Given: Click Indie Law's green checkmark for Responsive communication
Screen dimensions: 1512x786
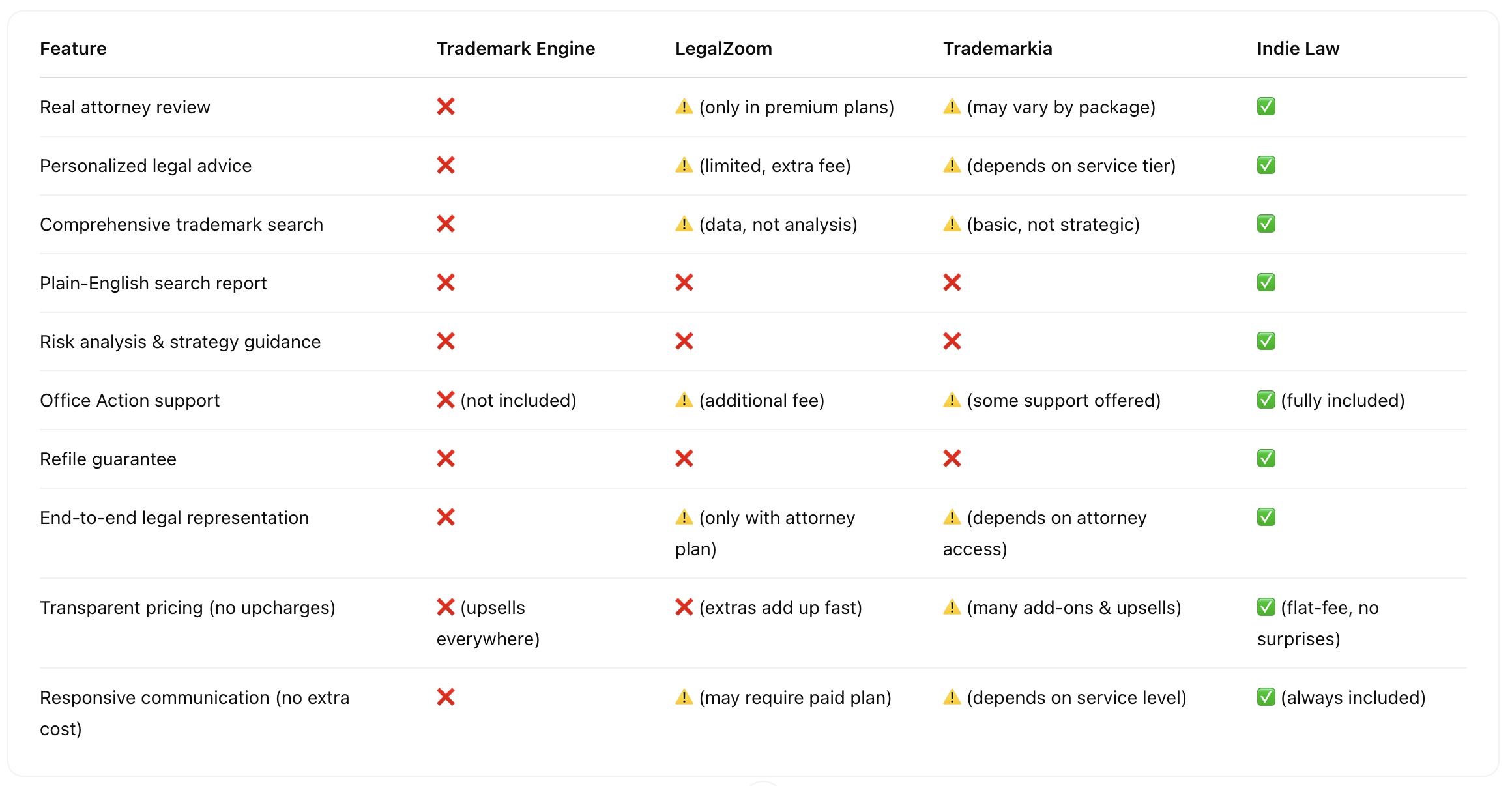Looking at the screenshot, I should (1266, 697).
